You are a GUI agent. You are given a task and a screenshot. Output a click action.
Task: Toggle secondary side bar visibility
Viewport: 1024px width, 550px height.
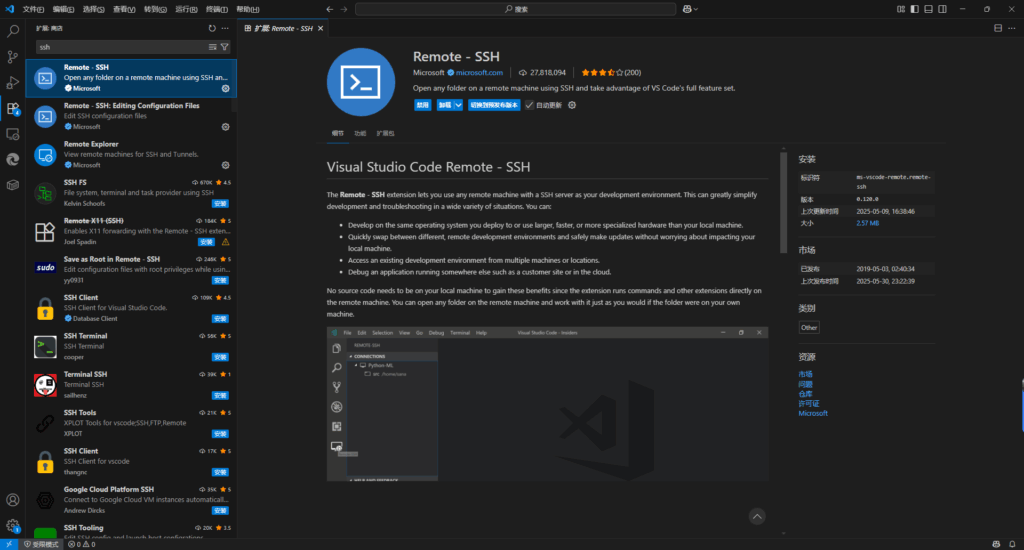(x=942, y=9)
